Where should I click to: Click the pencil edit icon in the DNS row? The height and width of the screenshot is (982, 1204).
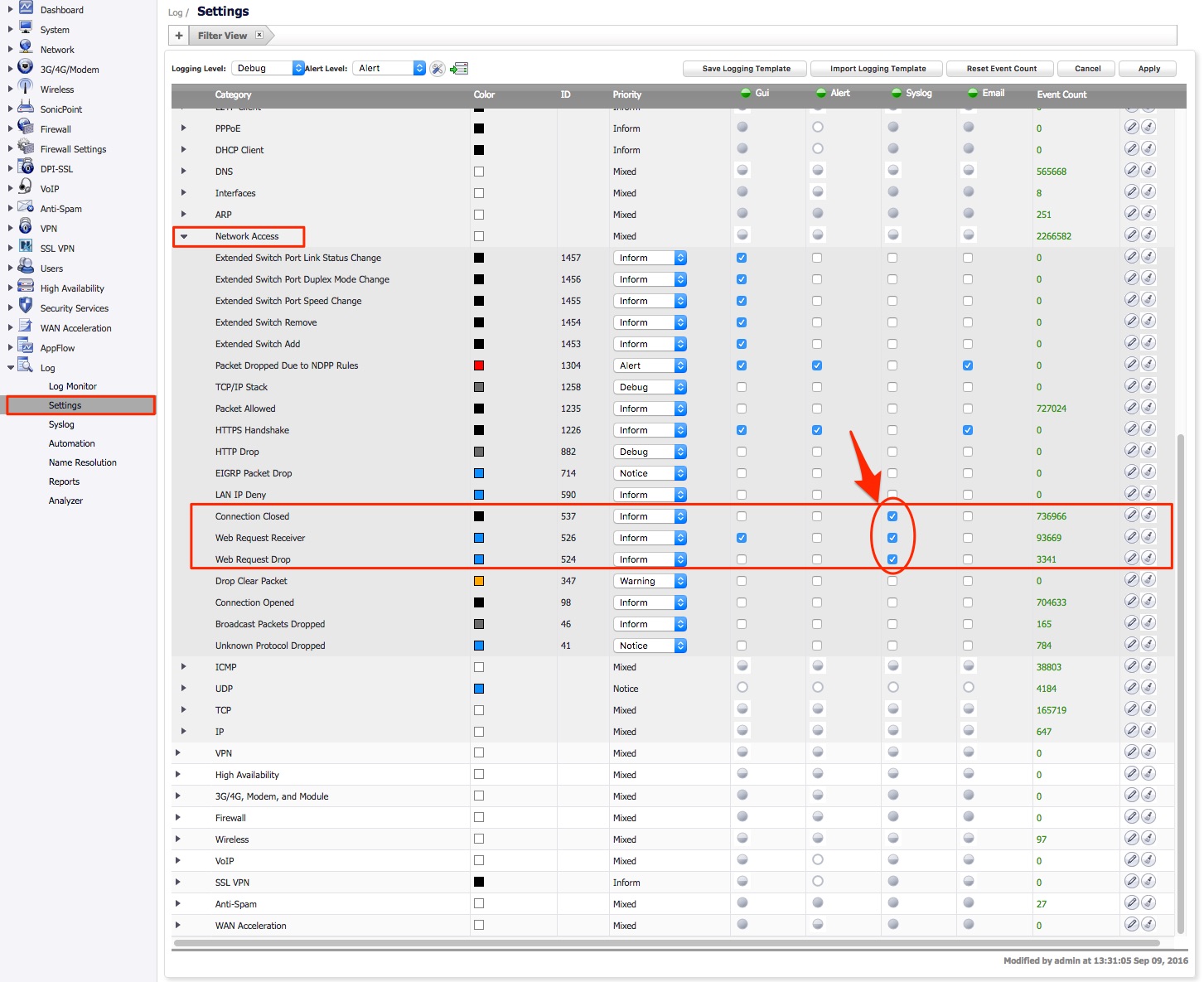click(1131, 170)
